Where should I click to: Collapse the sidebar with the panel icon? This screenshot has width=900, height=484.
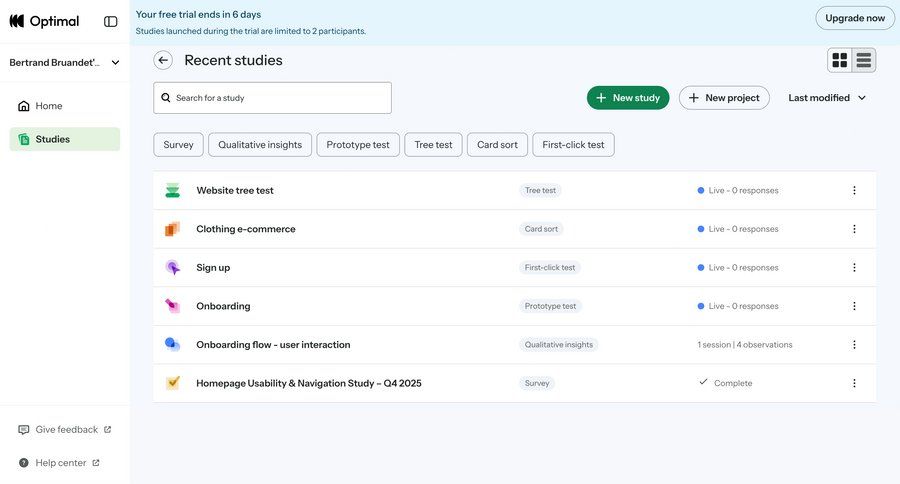pyautogui.click(x=110, y=21)
